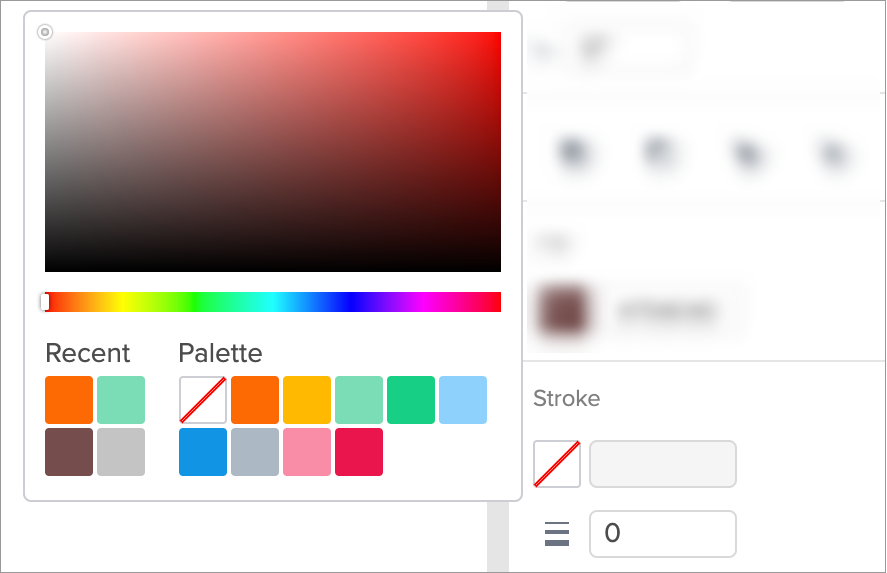Choose the yellow Palette swatch

pyautogui.click(x=307, y=400)
